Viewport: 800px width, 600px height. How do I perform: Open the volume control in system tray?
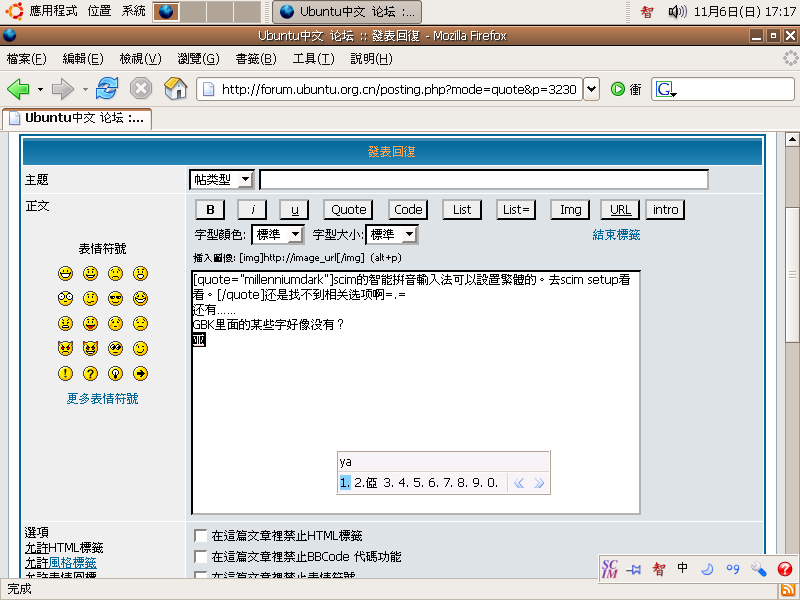tap(678, 11)
